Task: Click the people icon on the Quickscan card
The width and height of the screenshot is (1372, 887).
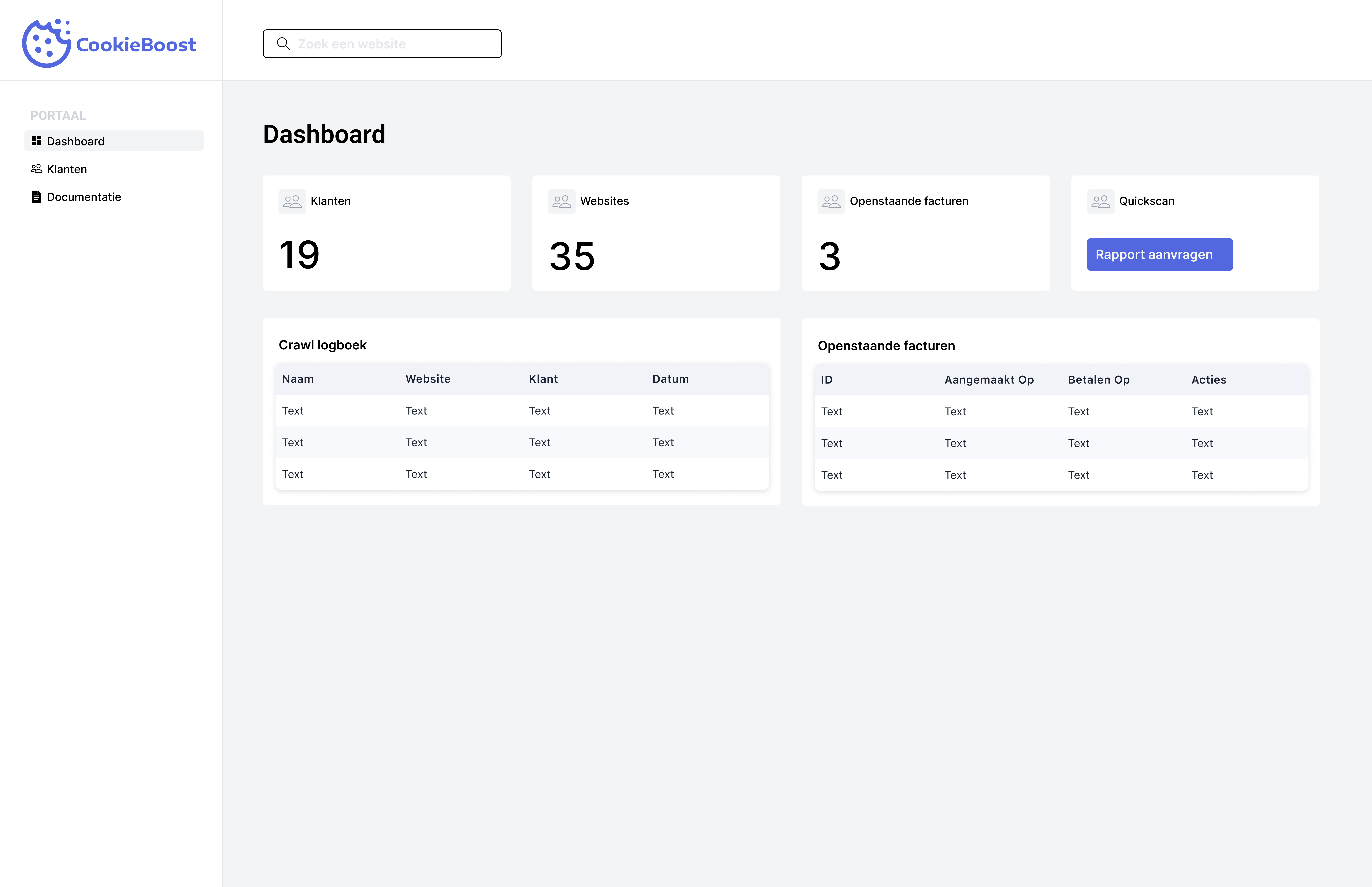Action: [x=1100, y=201]
